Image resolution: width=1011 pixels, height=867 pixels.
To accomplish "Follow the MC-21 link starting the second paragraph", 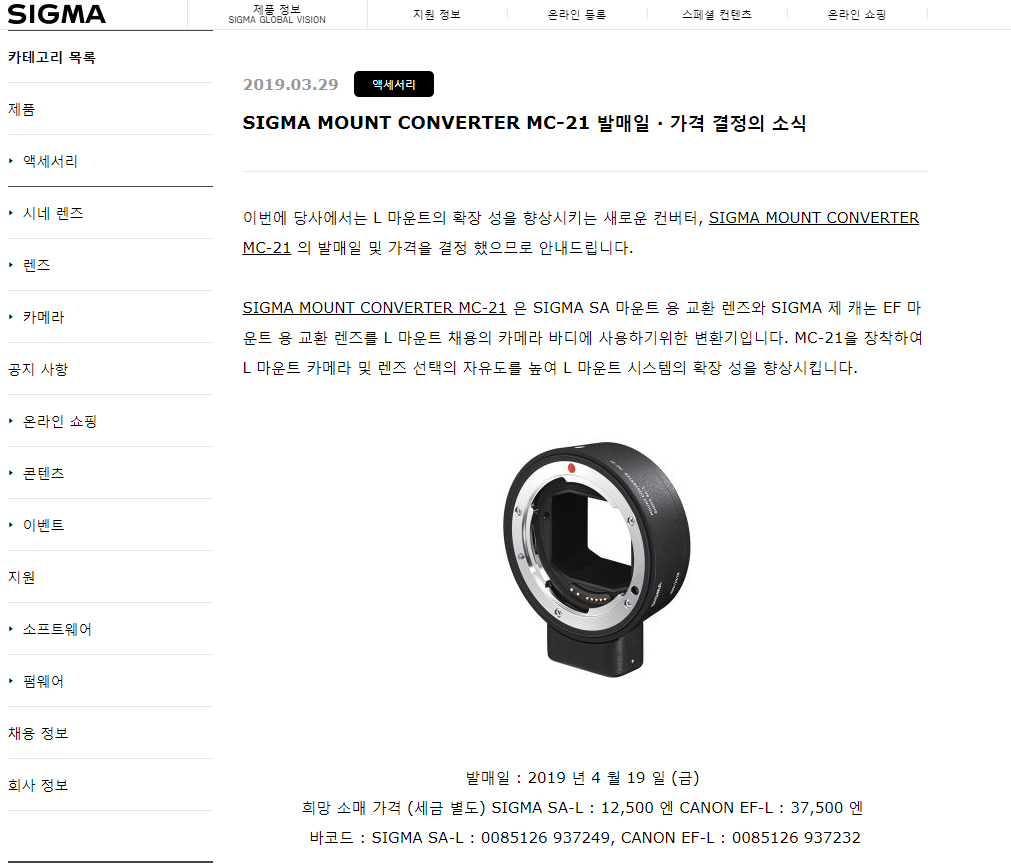I will click(375, 308).
